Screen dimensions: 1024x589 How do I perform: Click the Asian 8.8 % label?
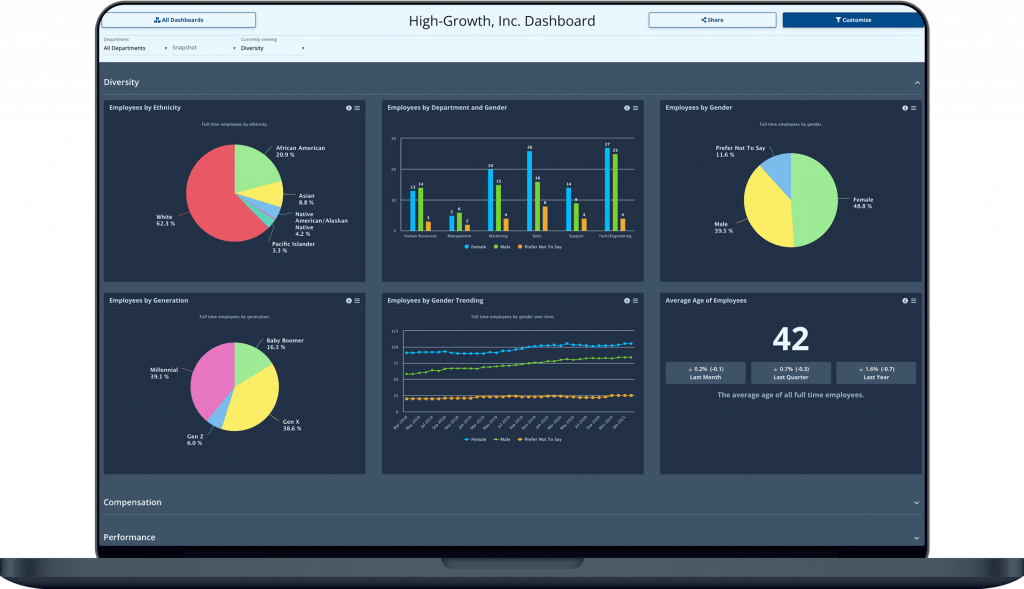(306, 199)
